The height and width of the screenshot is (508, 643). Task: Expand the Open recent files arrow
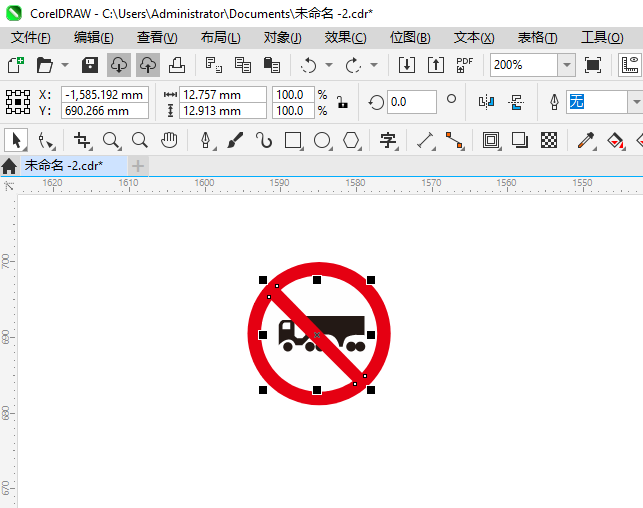[65, 65]
